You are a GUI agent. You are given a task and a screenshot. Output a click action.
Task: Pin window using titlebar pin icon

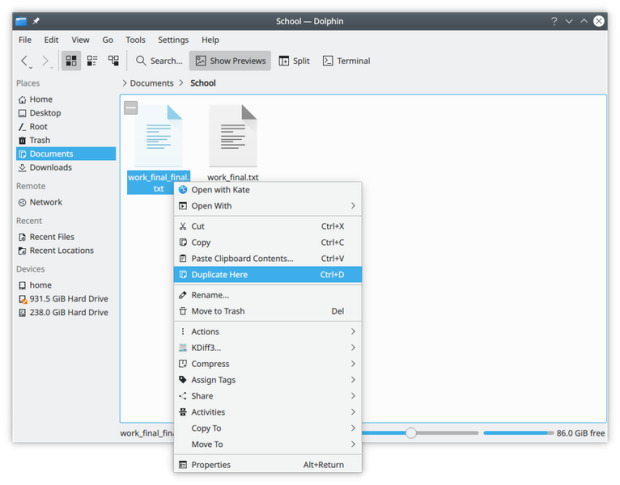(37, 21)
